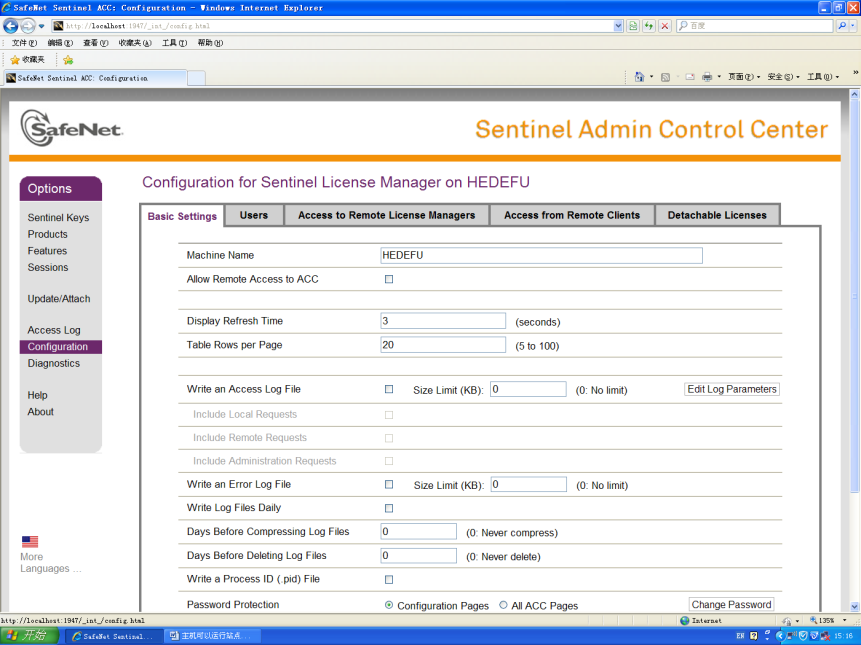The height and width of the screenshot is (645, 861).
Task: Open Sentinel Keys in Options sidebar
Action: 58,218
